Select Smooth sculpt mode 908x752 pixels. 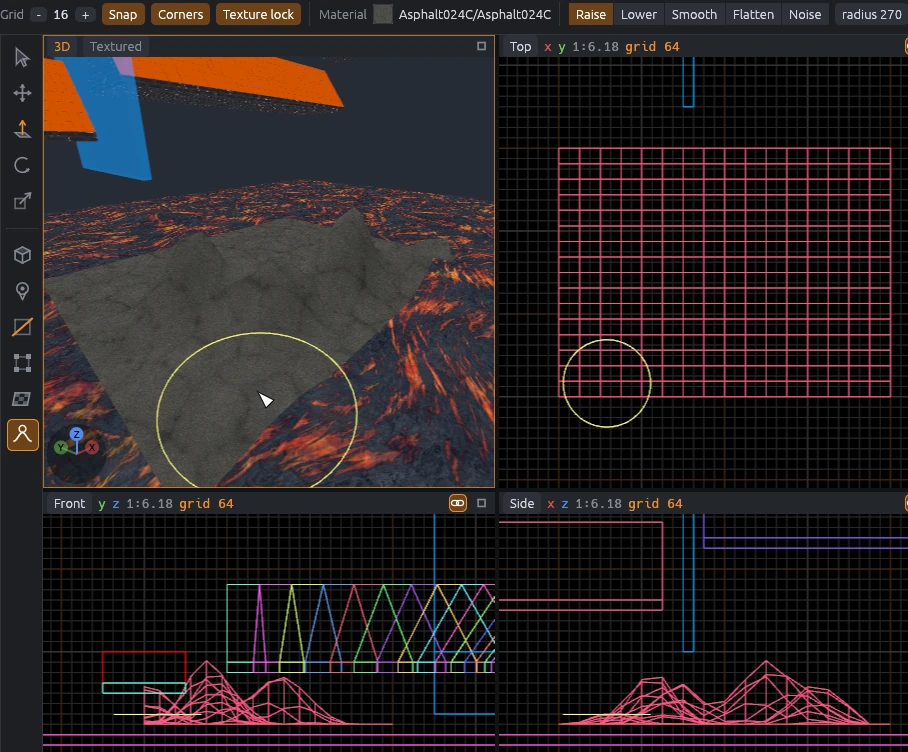click(694, 14)
